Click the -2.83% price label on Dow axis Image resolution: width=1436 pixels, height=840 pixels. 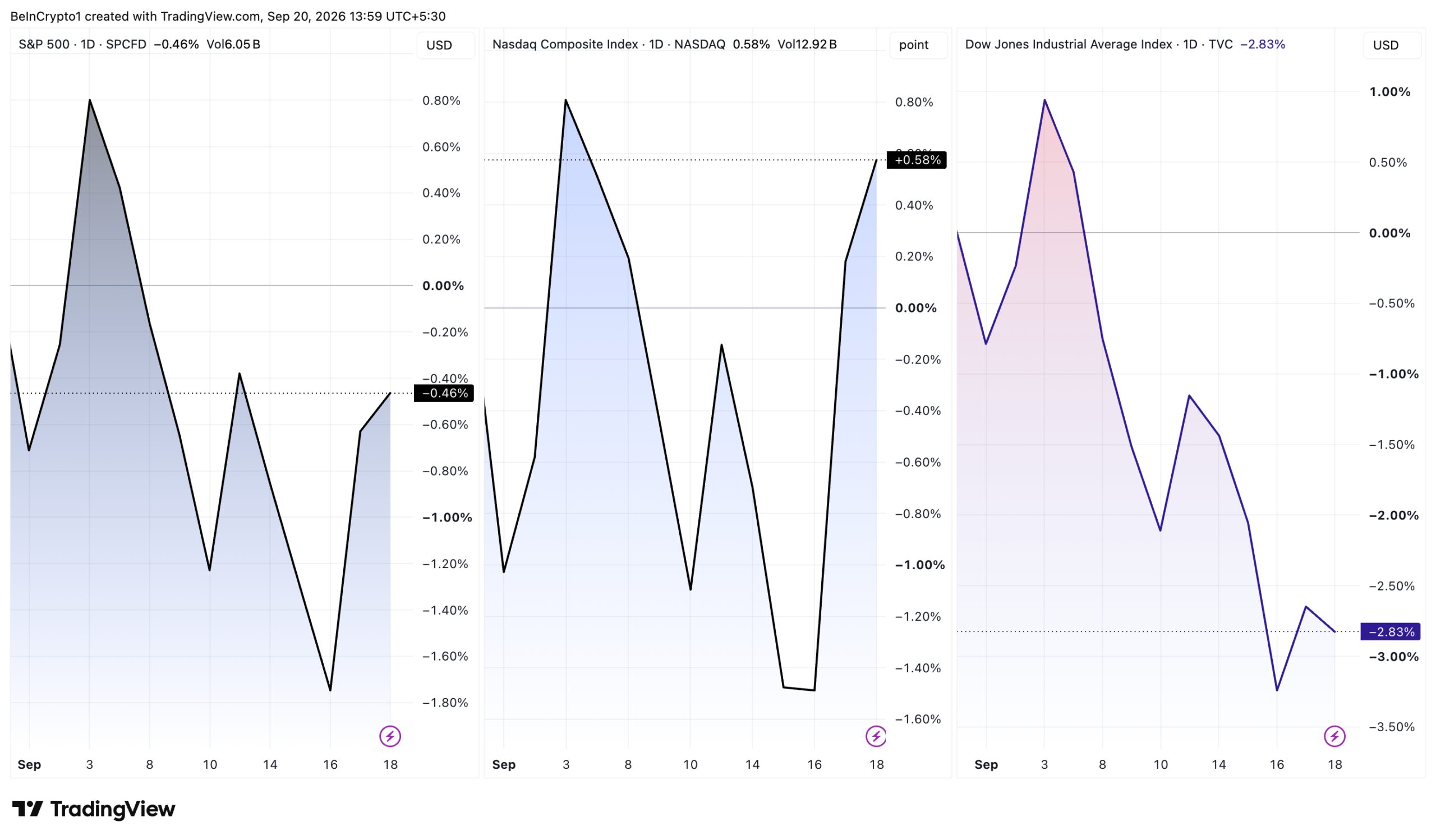coord(1391,631)
